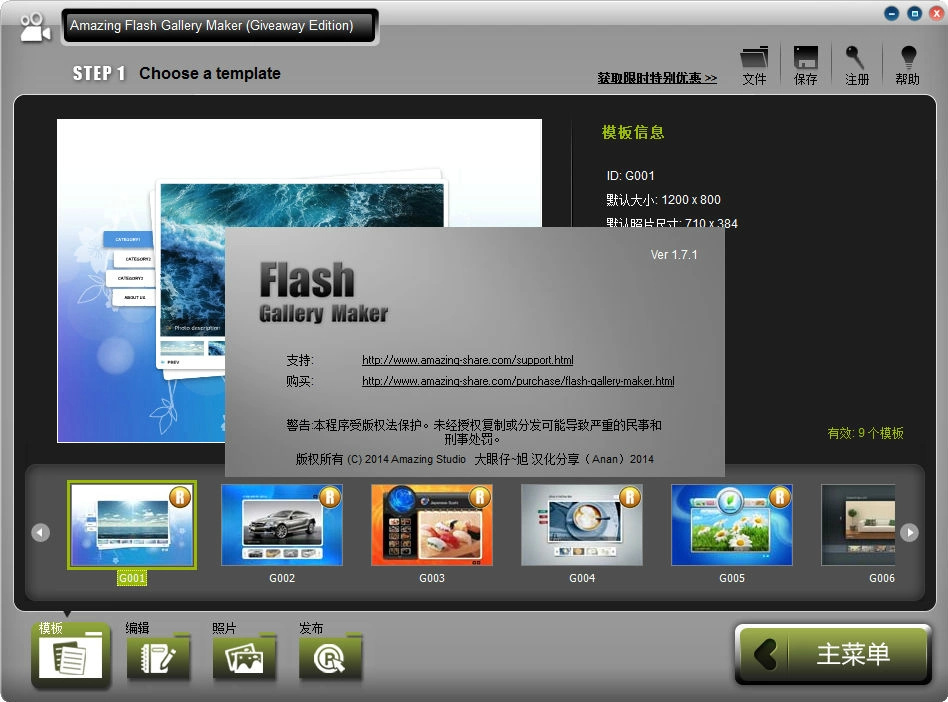948x702 pixels.
Task: Show next templates with right arrow button
Action: point(909,532)
